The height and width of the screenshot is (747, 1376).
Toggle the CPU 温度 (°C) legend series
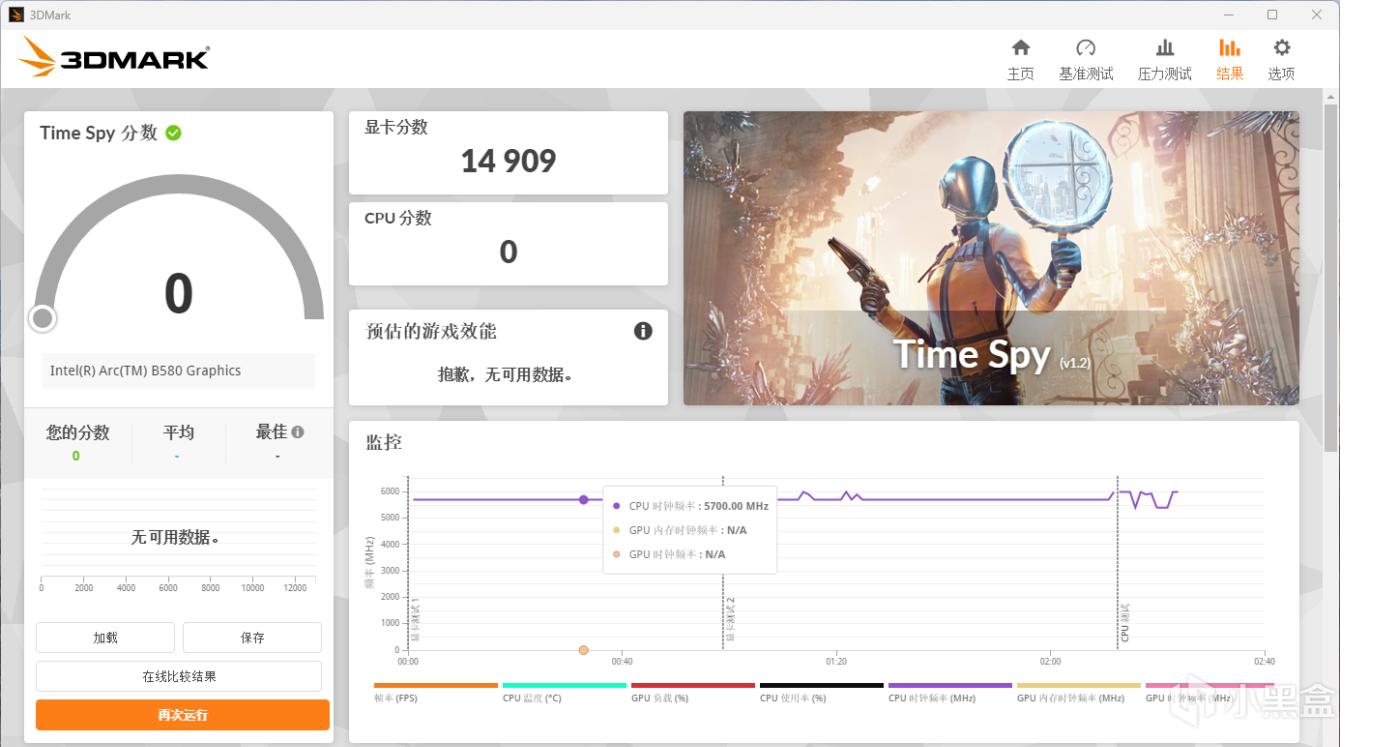tap(564, 692)
